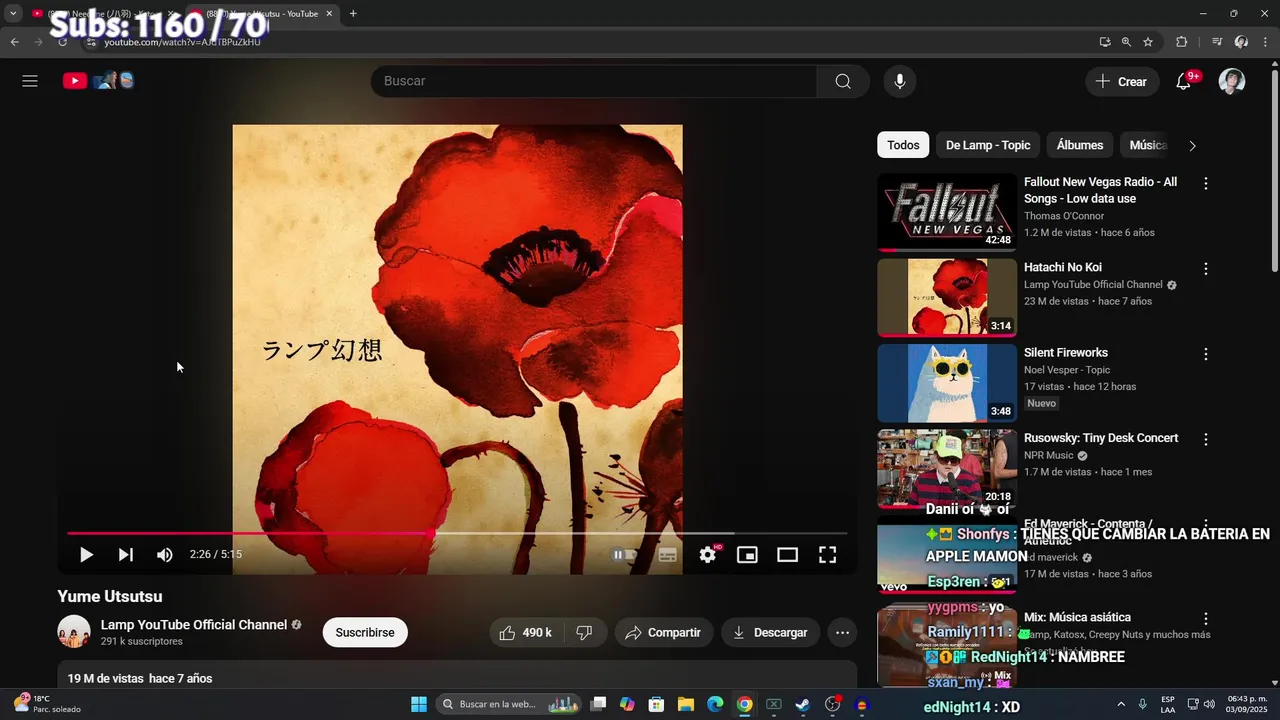The height and width of the screenshot is (720, 1280).
Task: Open the Xbox app on the taskbar
Action: click(773, 704)
